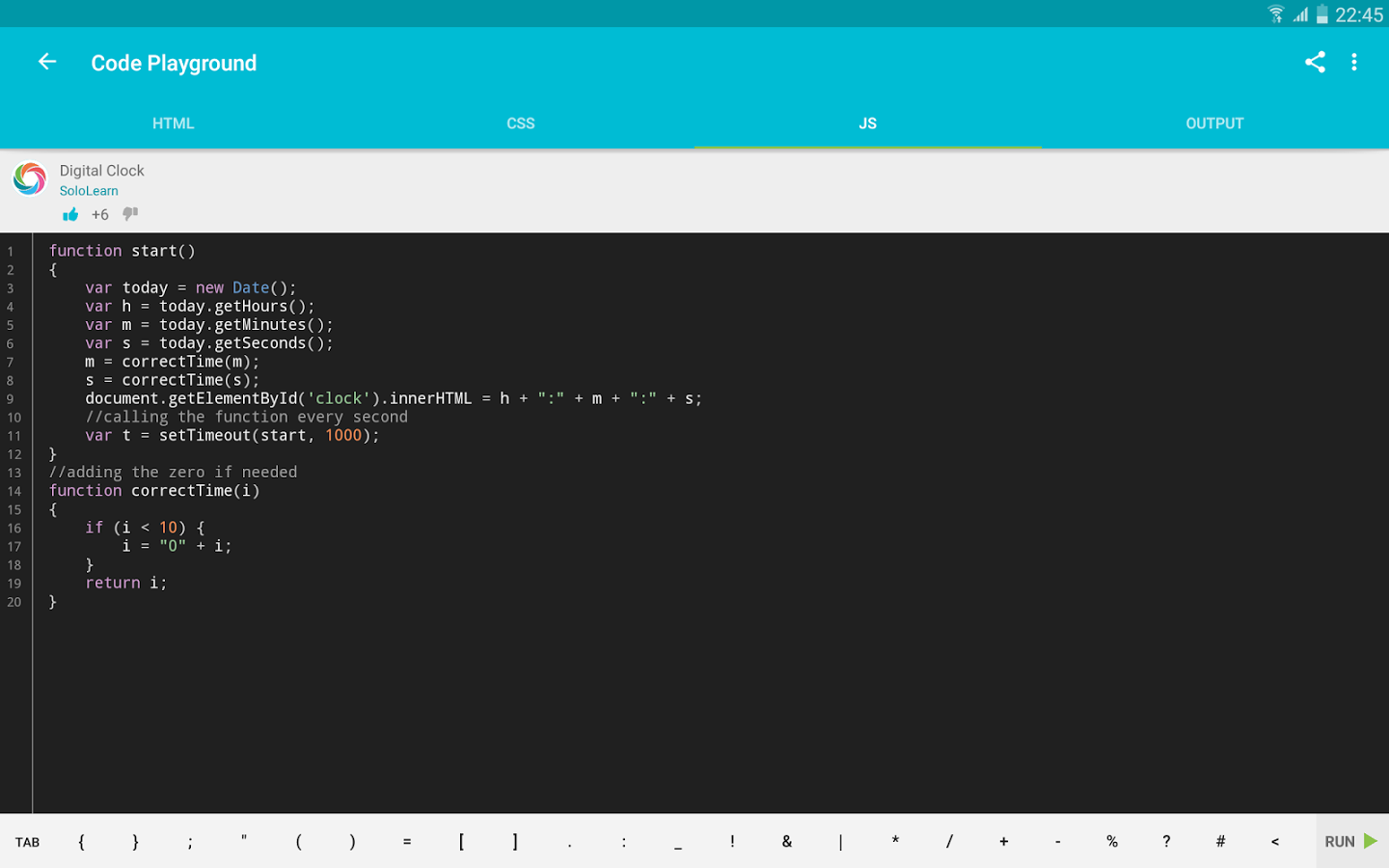Run the code with the RUN button
The width and height of the screenshot is (1389, 868).
(1351, 841)
